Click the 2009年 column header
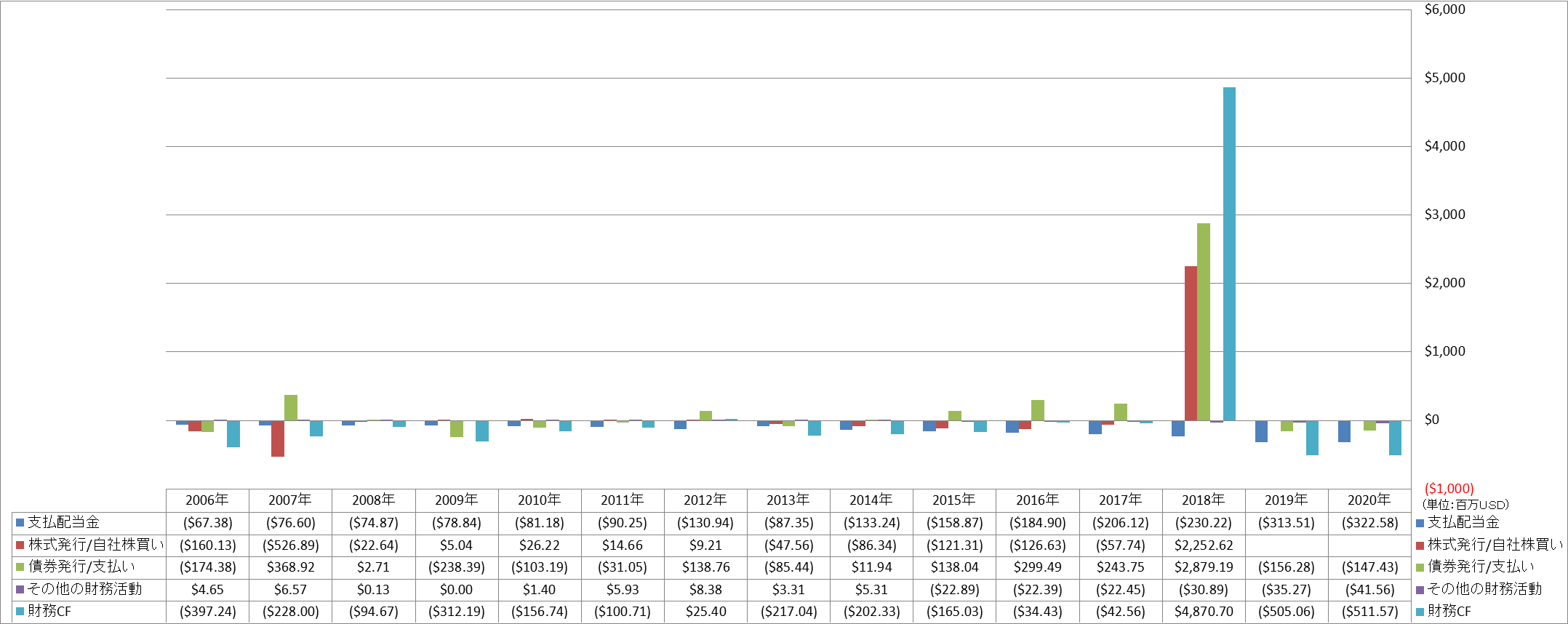The width and height of the screenshot is (1568, 624). (x=457, y=500)
